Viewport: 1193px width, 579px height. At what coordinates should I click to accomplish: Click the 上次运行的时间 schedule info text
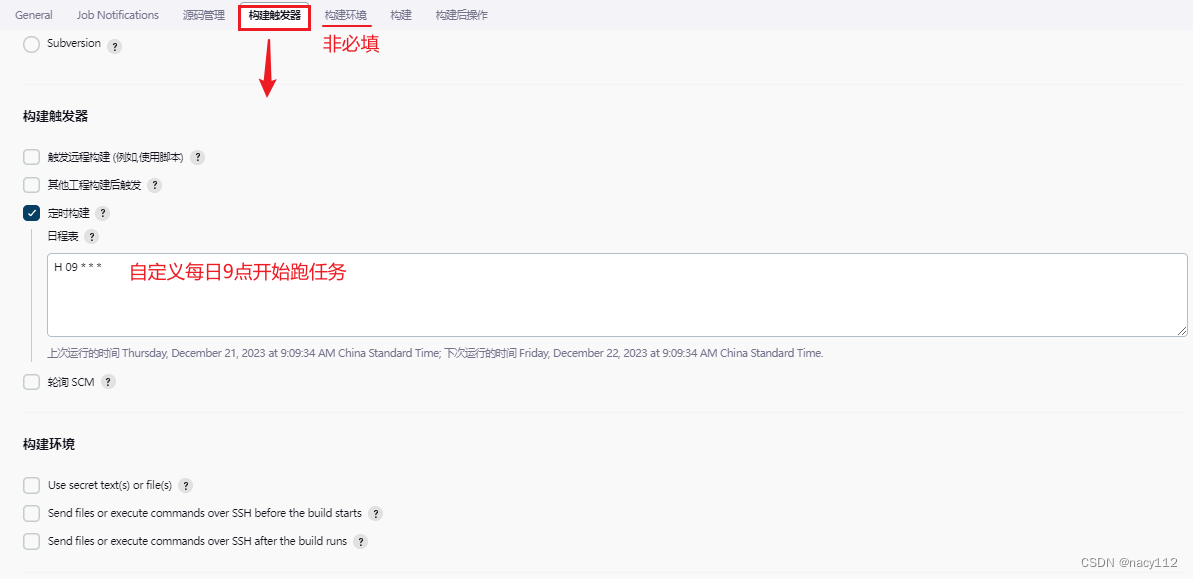(x=435, y=354)
